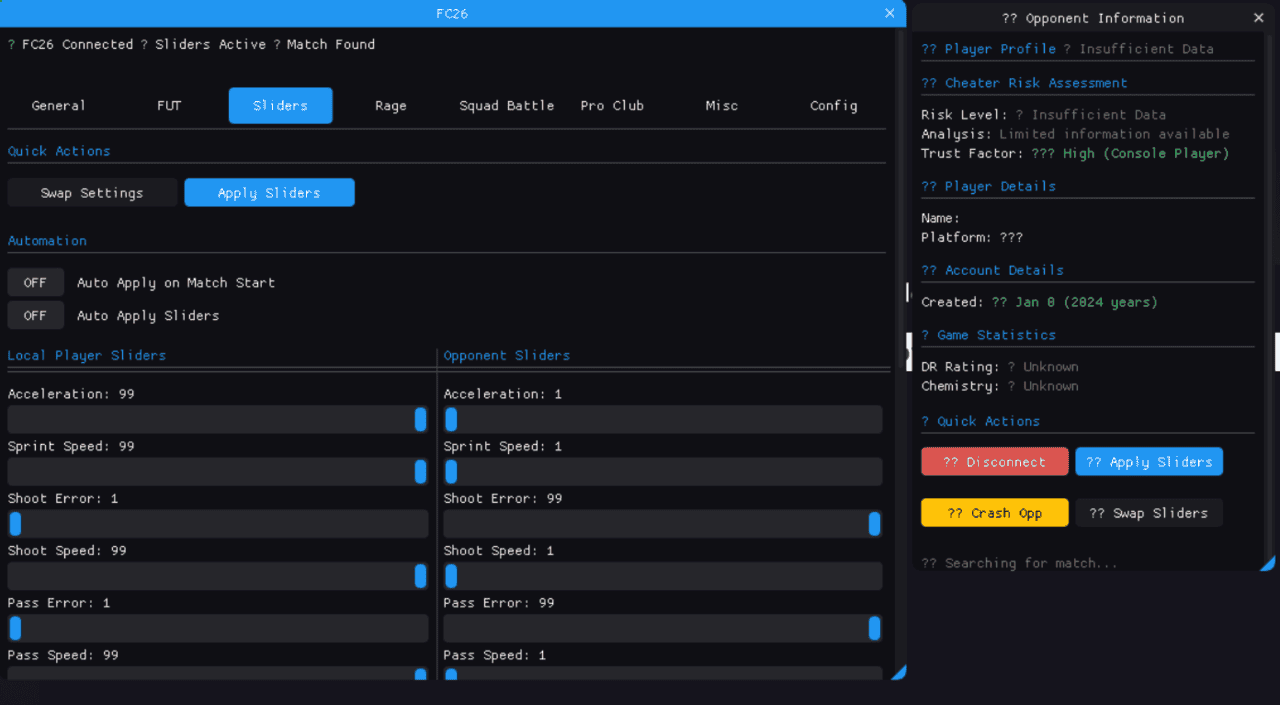This screenshot has height=705, width=1280.
Task: Enable Auto Apply on Match Start
Action: (35, 283)
